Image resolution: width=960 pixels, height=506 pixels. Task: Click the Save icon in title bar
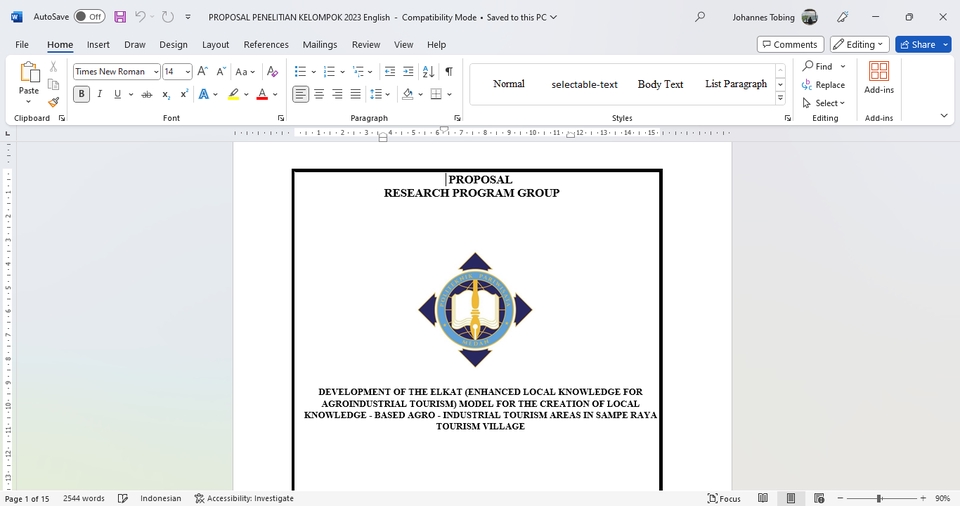[x=120, y=17]
